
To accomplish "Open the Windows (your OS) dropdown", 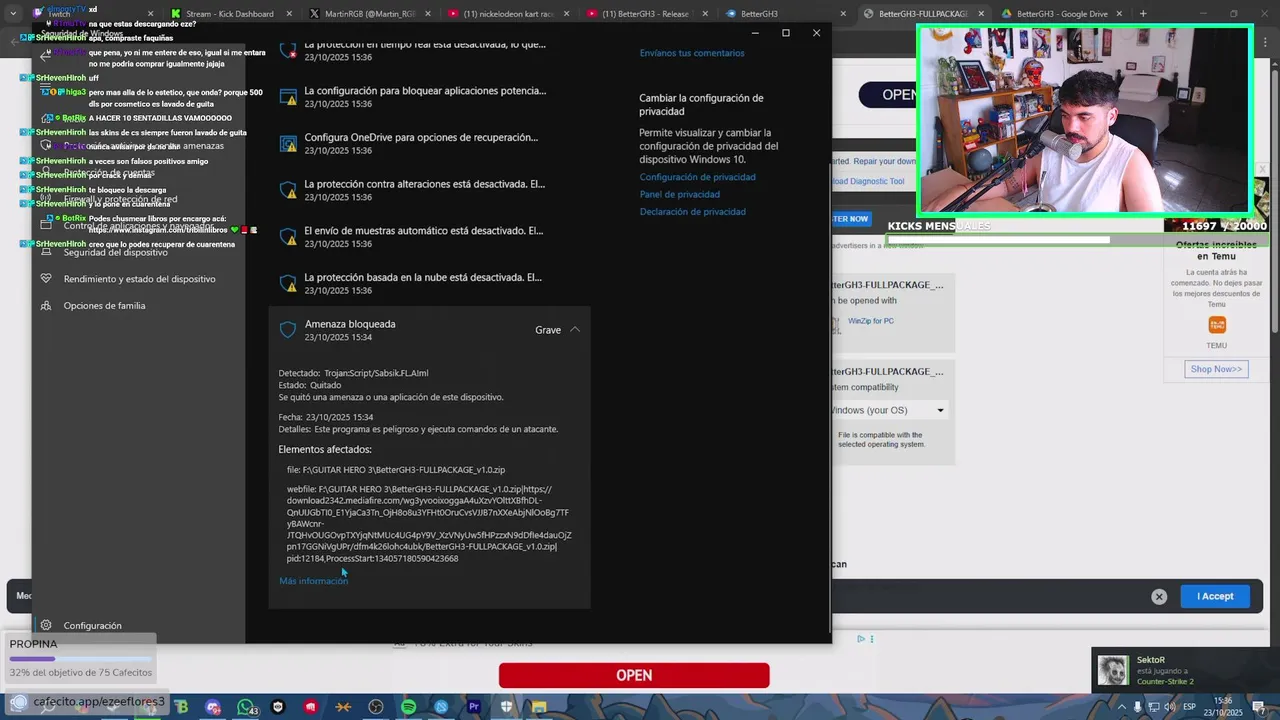I will 888,410.
